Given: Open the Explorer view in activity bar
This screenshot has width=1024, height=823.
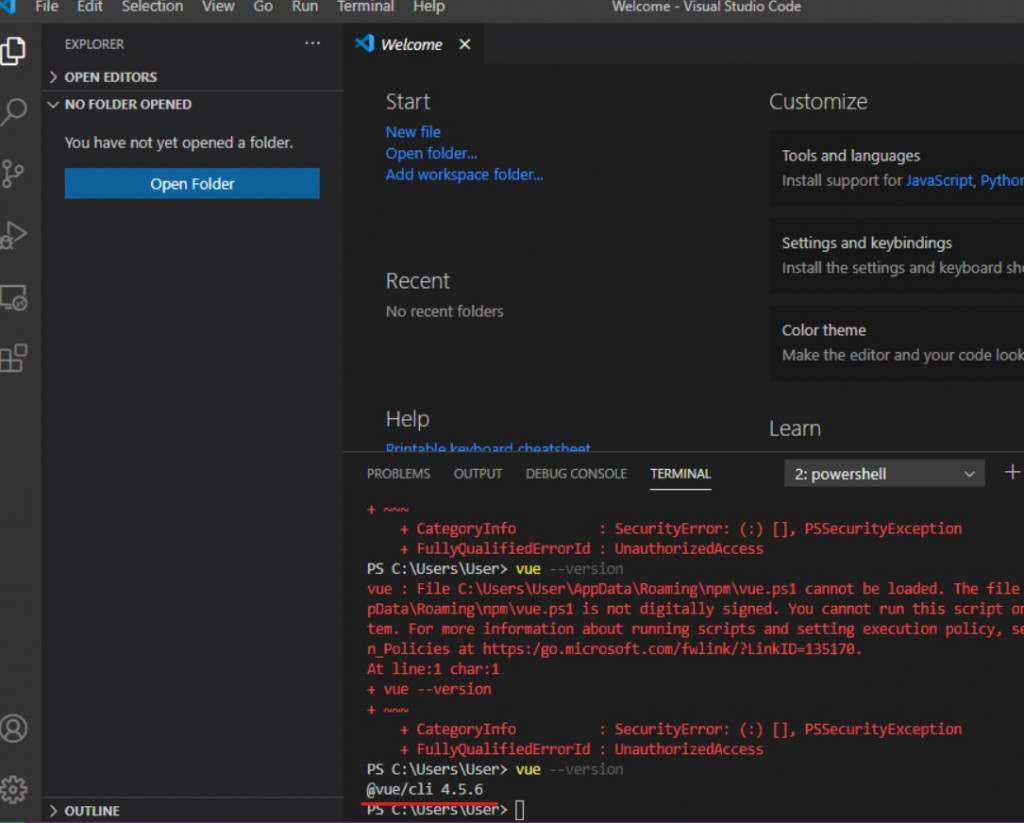Looking at the screenshot, I should pyautogui.click(x=13, y=51).
